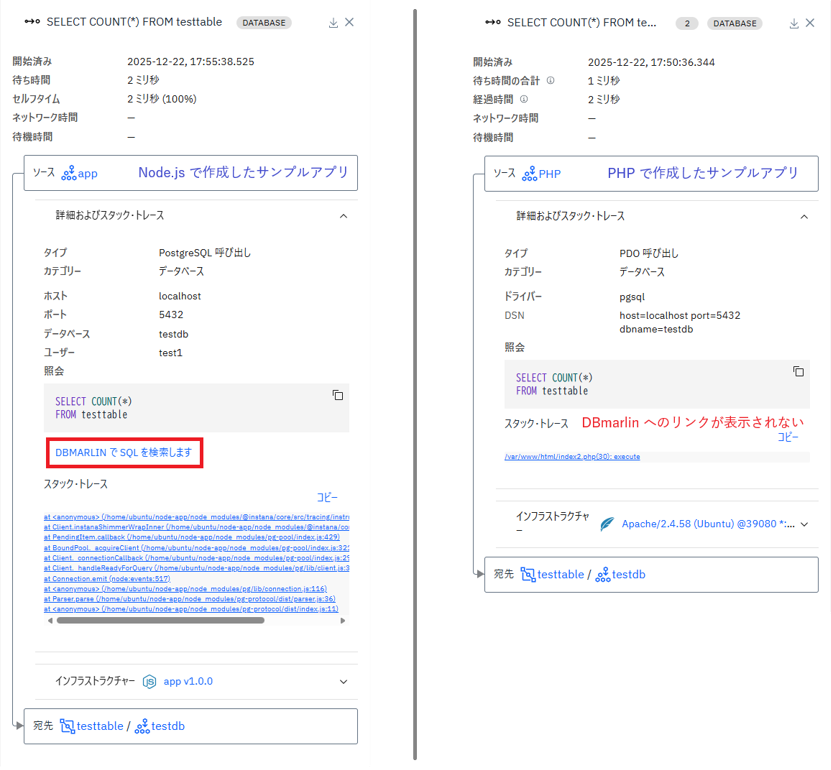The image size is (831, 770).
Task: Open 'at PendingItem.callback' stack frame
Action: (x=192, y=537)
